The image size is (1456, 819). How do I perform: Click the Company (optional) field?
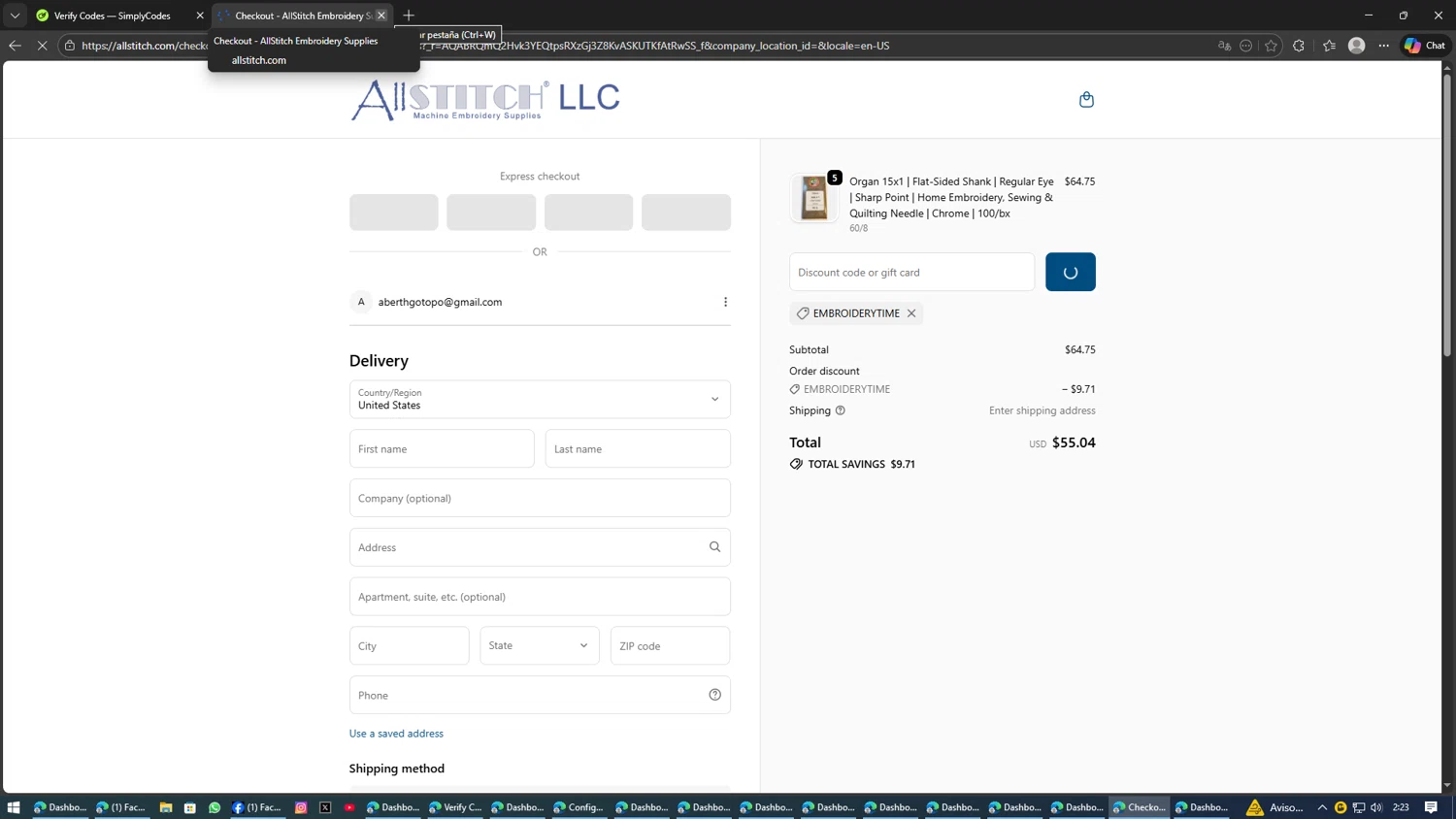pos(540,498)
